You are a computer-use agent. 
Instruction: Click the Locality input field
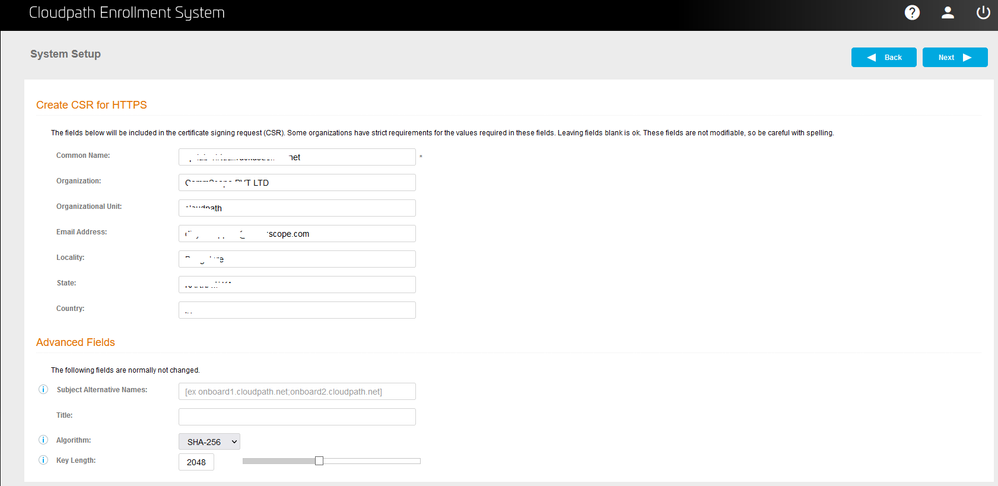[x=297, y=259]
